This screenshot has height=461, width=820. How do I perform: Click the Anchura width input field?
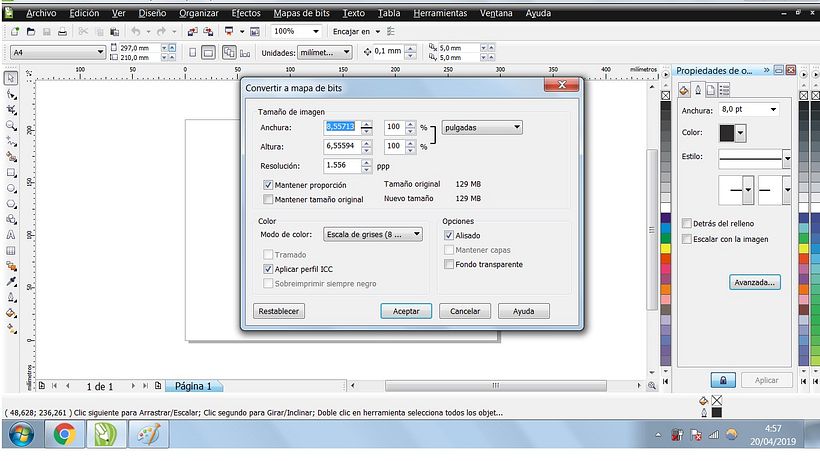tap(342, 126)
